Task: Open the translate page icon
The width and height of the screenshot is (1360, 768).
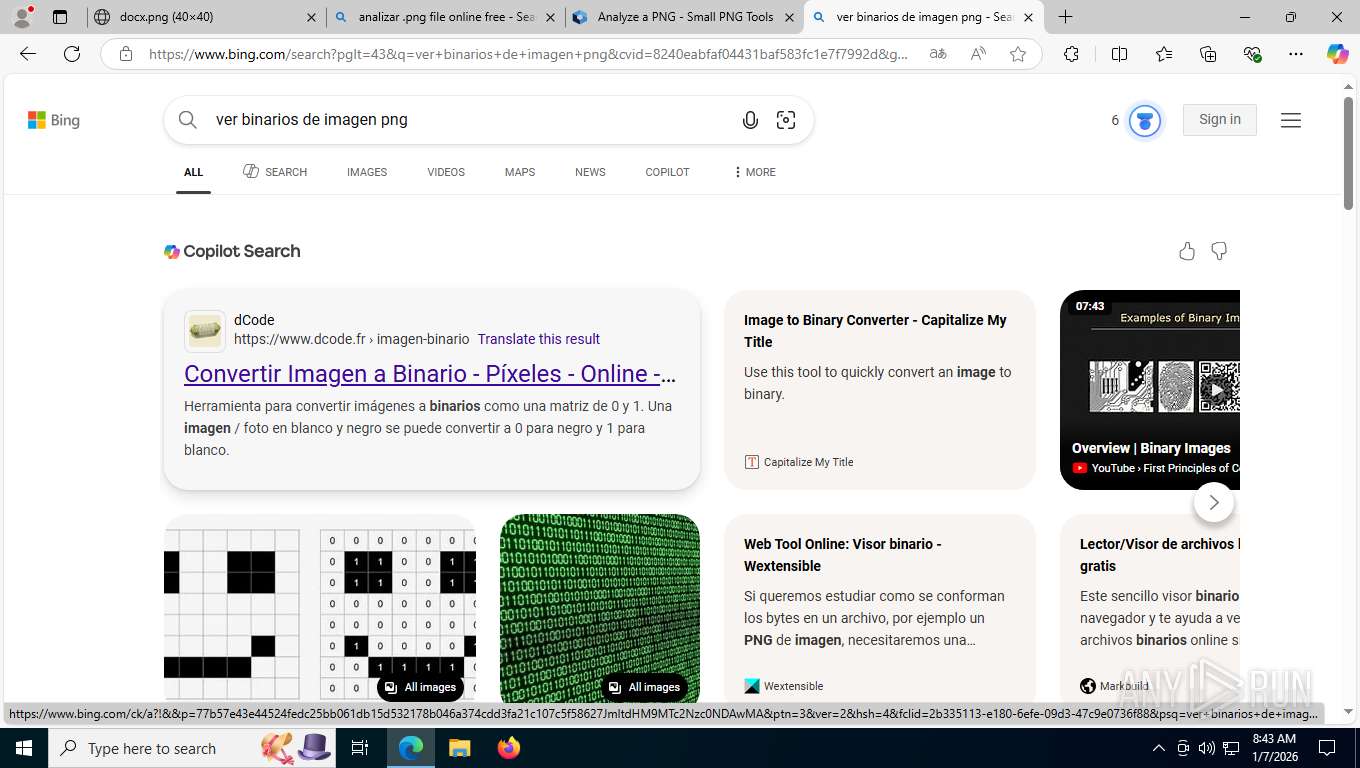Action: pyautogui.click(x=938, y=54)
